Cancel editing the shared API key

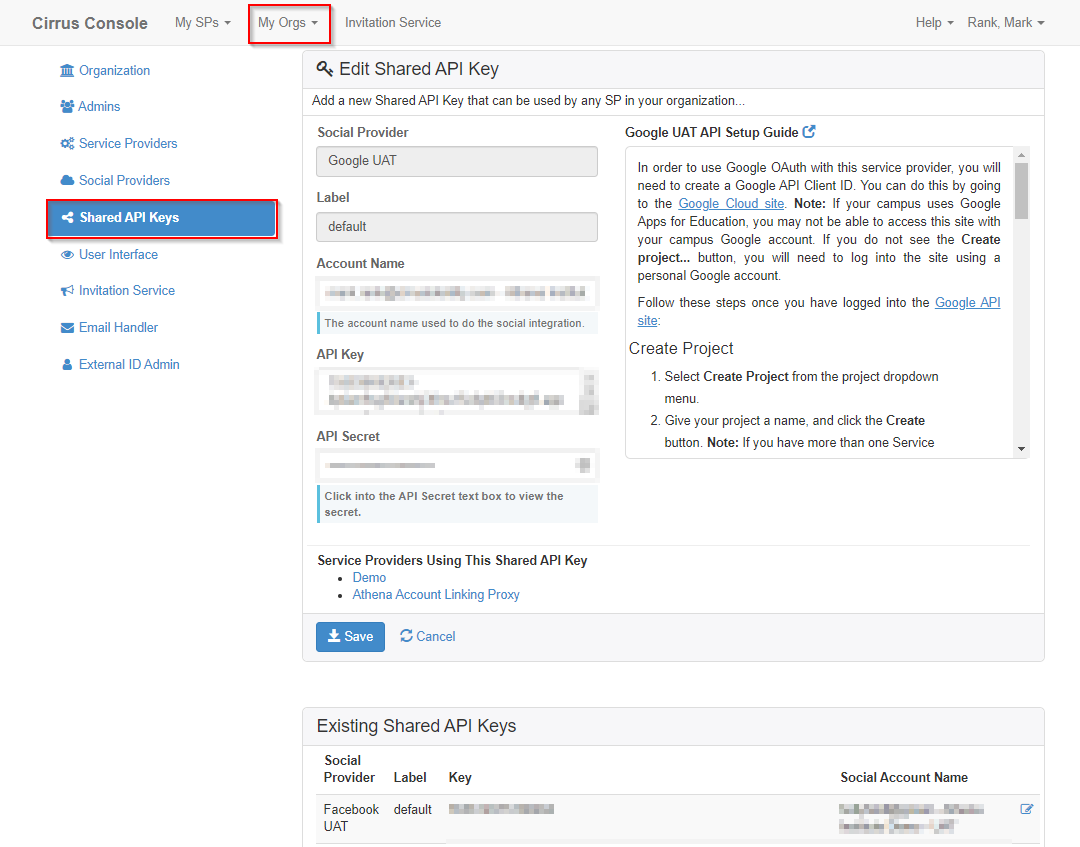[428, 636]
